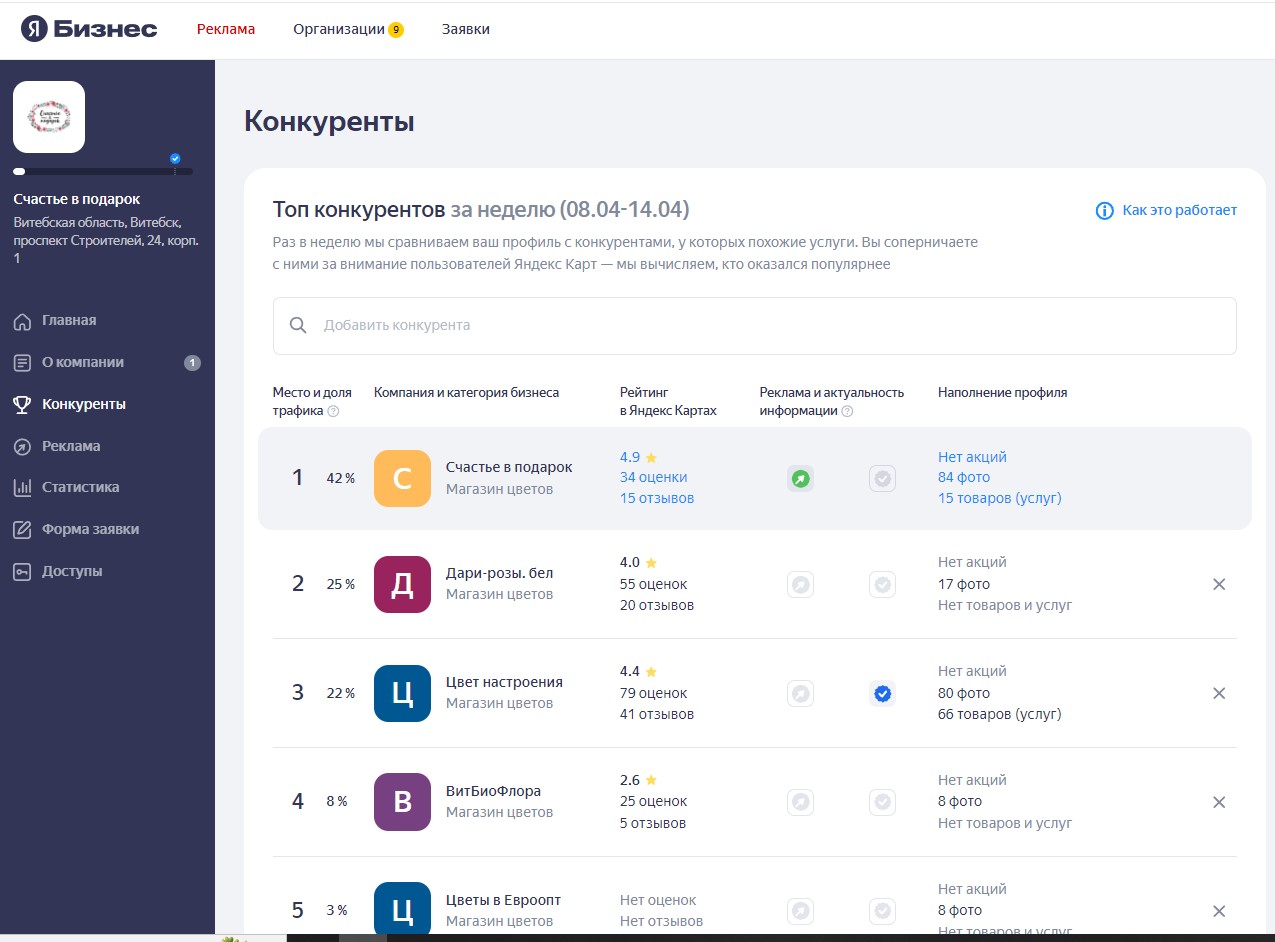Open the Заявки tab
Image resolution: width=1275 pixels, height=942 pixels.
point(466,29)
